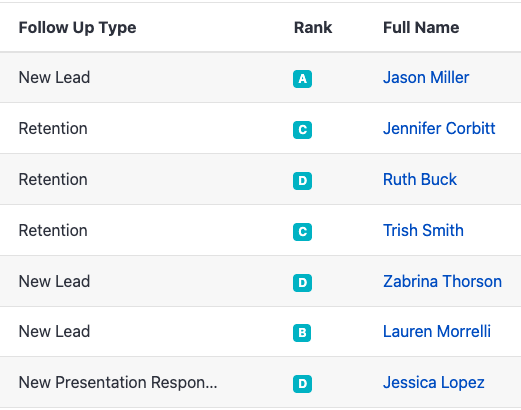Click the C rank badge for Trish Smith
Viewport: 521px width, 410px height.
pos(302,232)
